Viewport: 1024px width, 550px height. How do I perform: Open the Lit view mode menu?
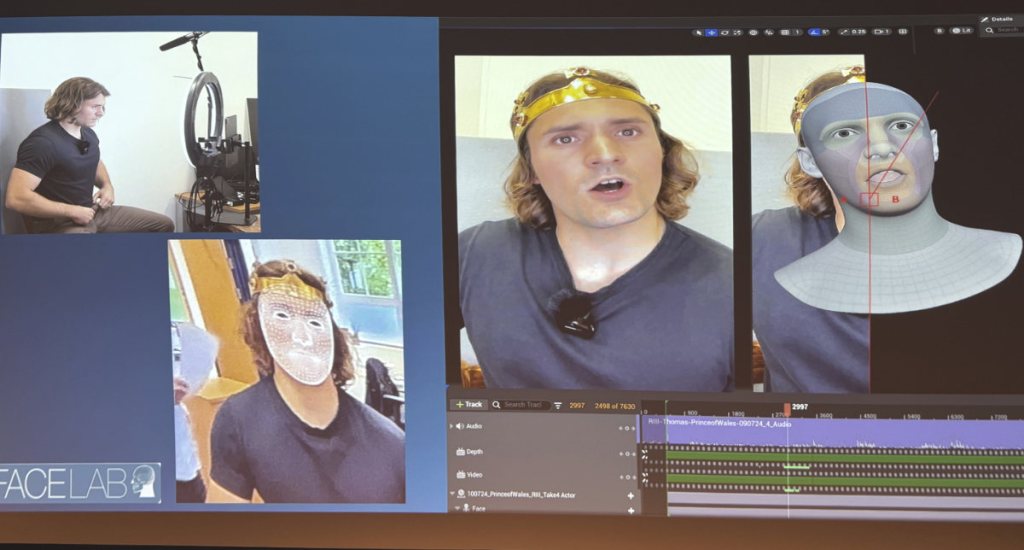(x=960, y=31)
